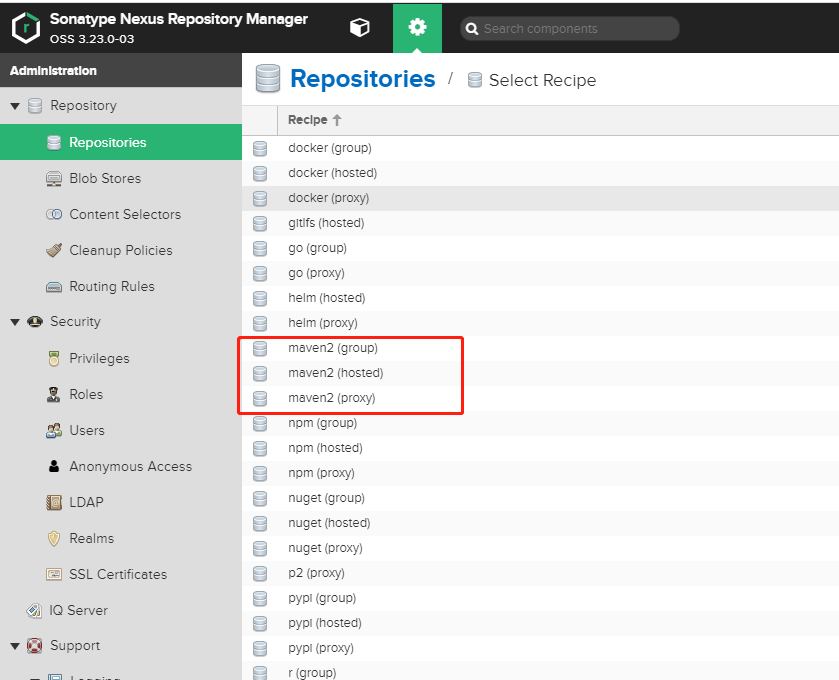The width and height of the screenshot is (839, 680).
Task: Sort by the Recipe column header
Action: 314,120
